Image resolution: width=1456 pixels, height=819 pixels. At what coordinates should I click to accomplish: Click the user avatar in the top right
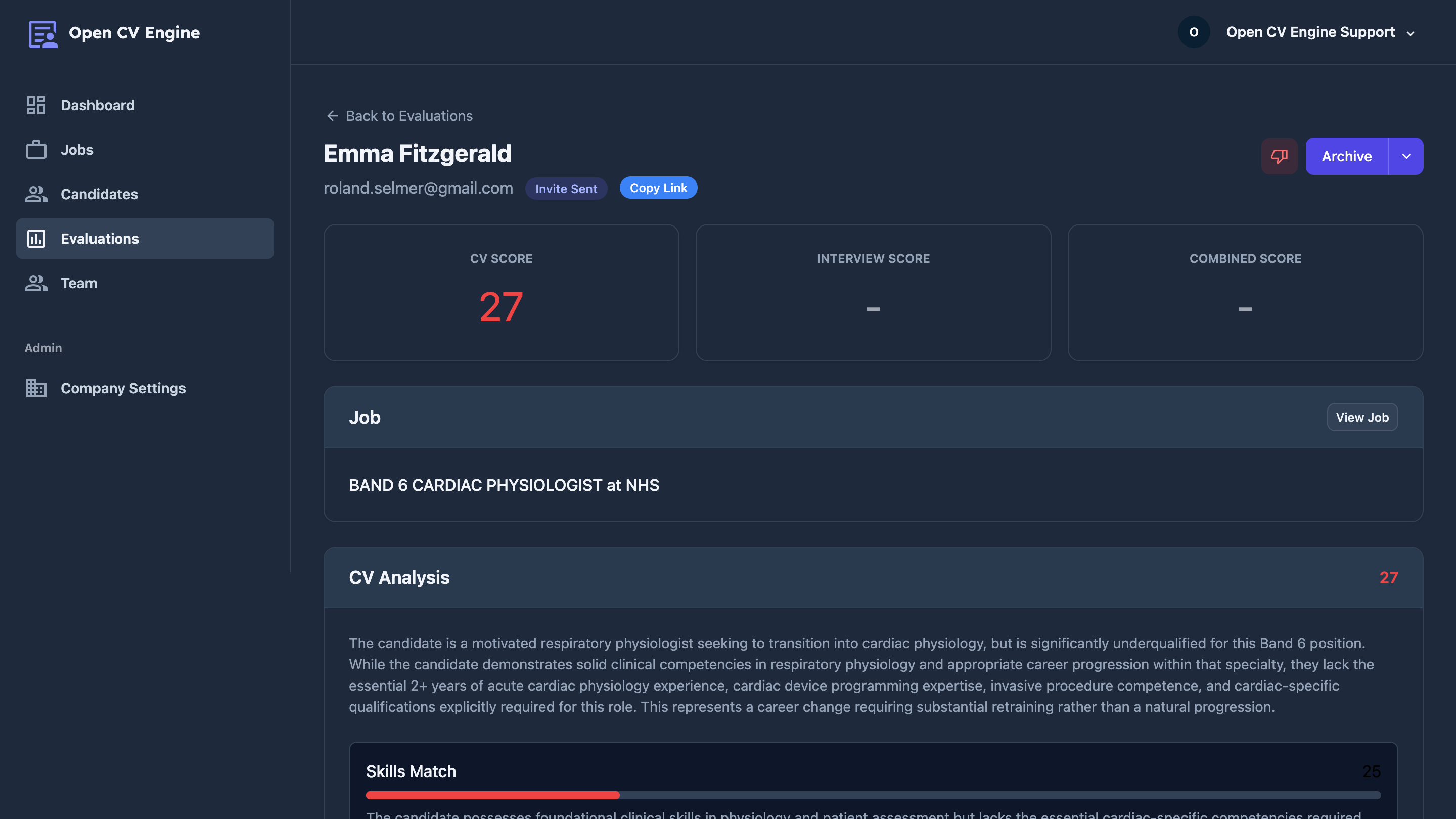coord(1194,32)
